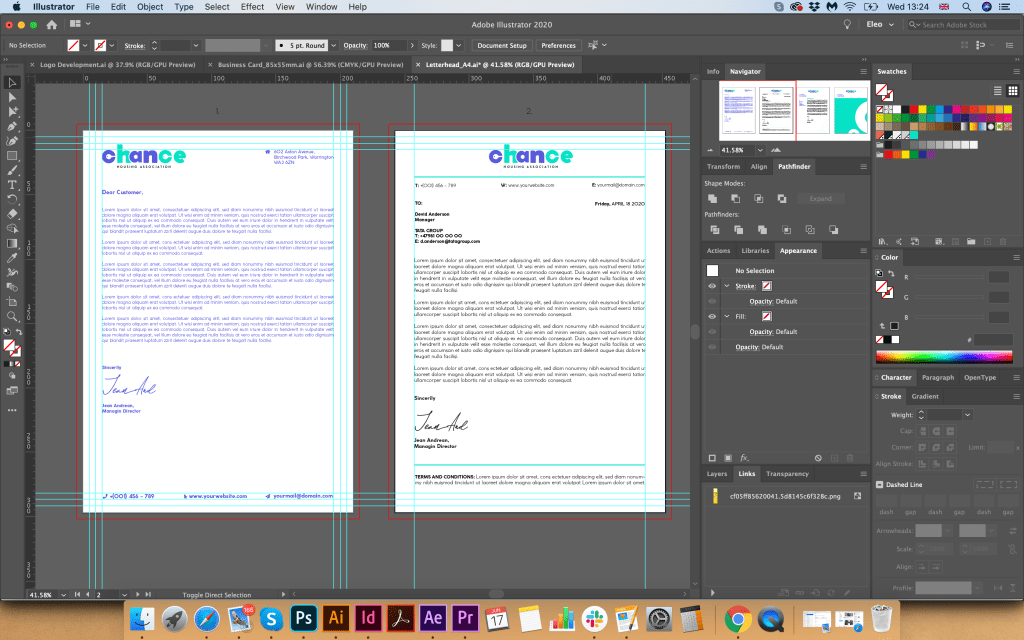Toggle Fill visibility eye in Appearance
Viewport: 1024px width, 640px height.
point(712,316)
